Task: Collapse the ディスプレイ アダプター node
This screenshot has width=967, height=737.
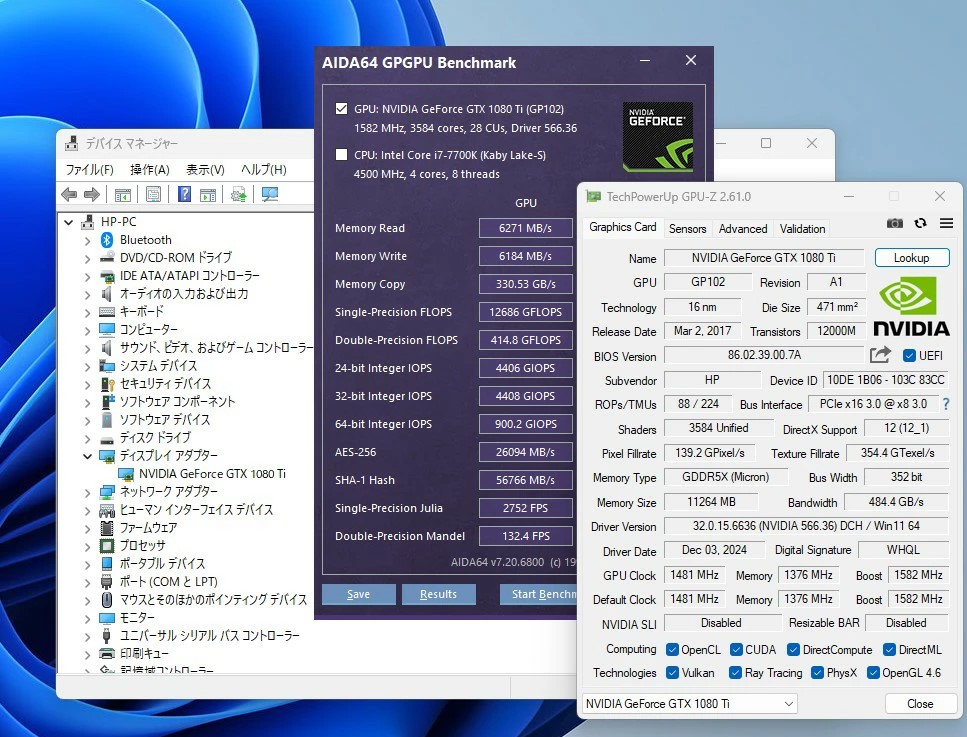Action: point(87,456)
